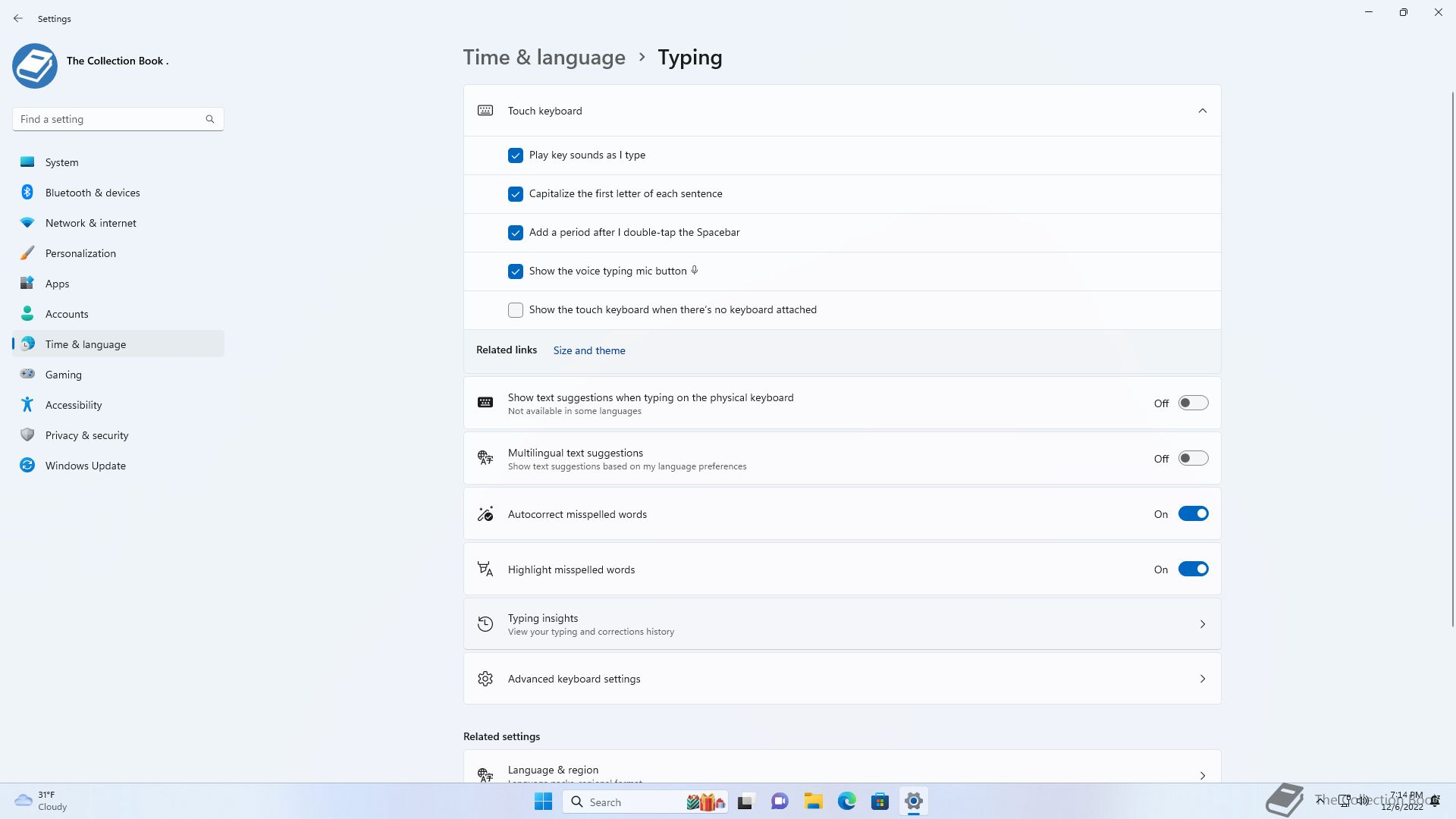Click Time & language breadcrumb
This screenshot has height=819, width=1456.
[544, 58]
